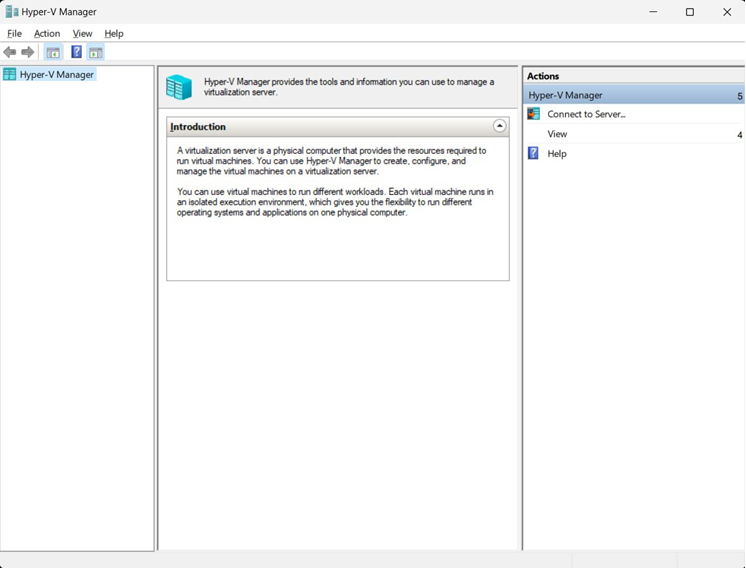
Task: Minimize the Hyper-V Manager window
Action: pyautogui.click(x=653, y=12)
